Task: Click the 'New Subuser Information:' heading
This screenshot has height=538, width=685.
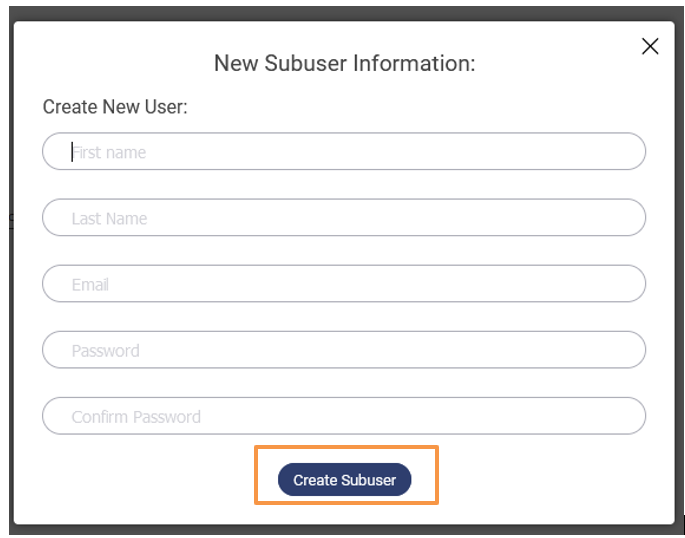Action: point(344,63)
